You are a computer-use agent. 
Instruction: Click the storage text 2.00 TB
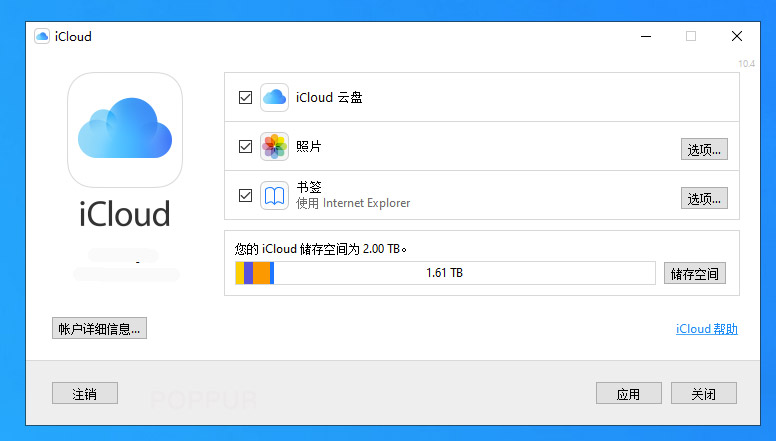[x=381, y=249]
